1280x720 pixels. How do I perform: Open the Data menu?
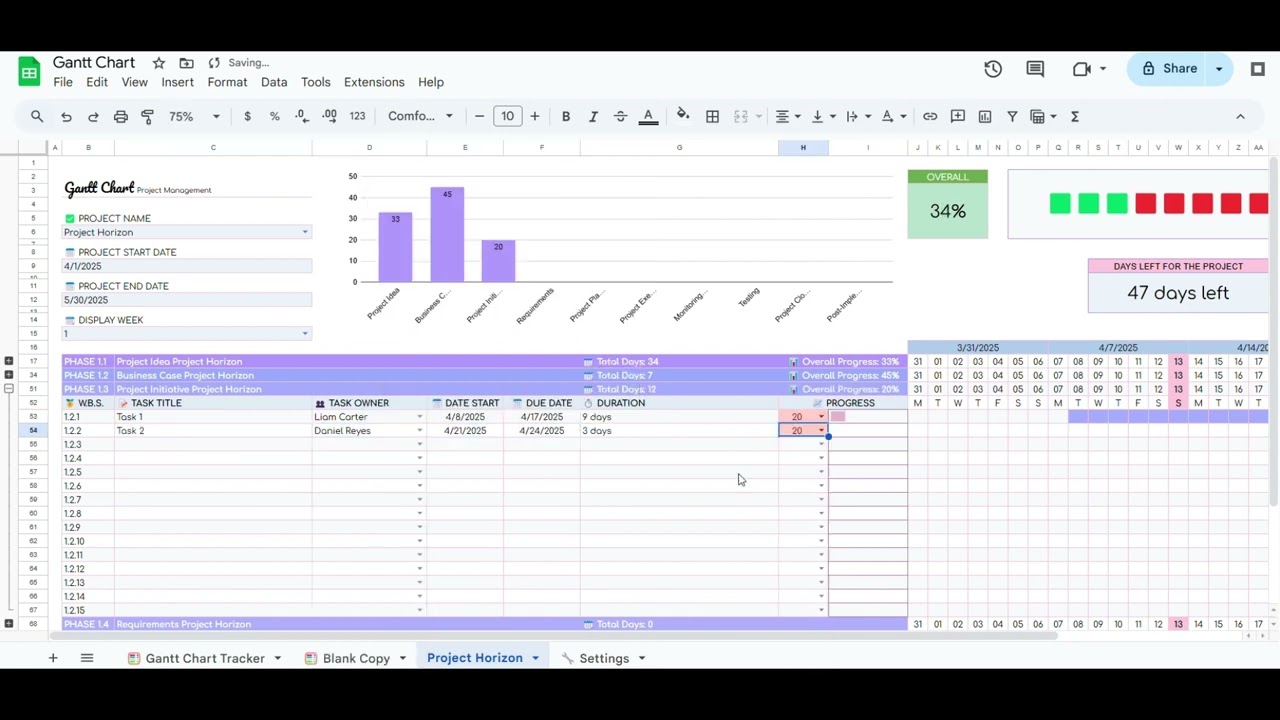pos(274,82)
